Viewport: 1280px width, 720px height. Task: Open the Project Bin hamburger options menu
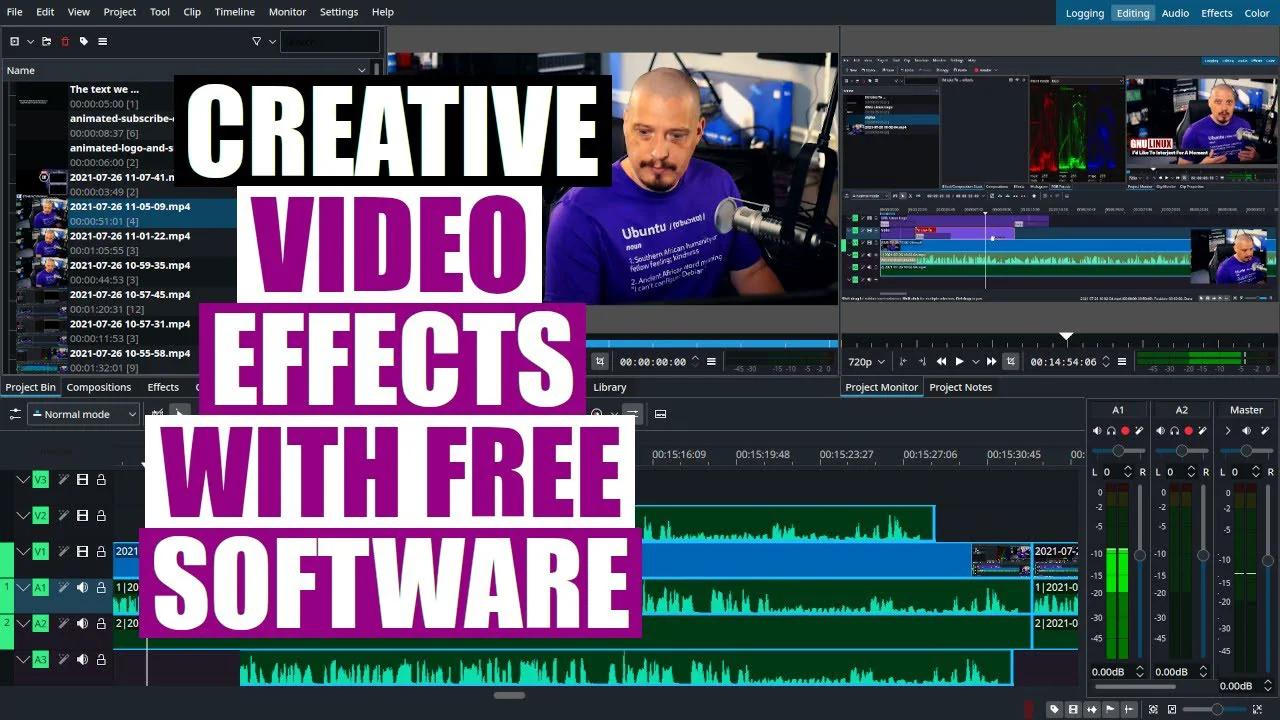pos(102,41)
